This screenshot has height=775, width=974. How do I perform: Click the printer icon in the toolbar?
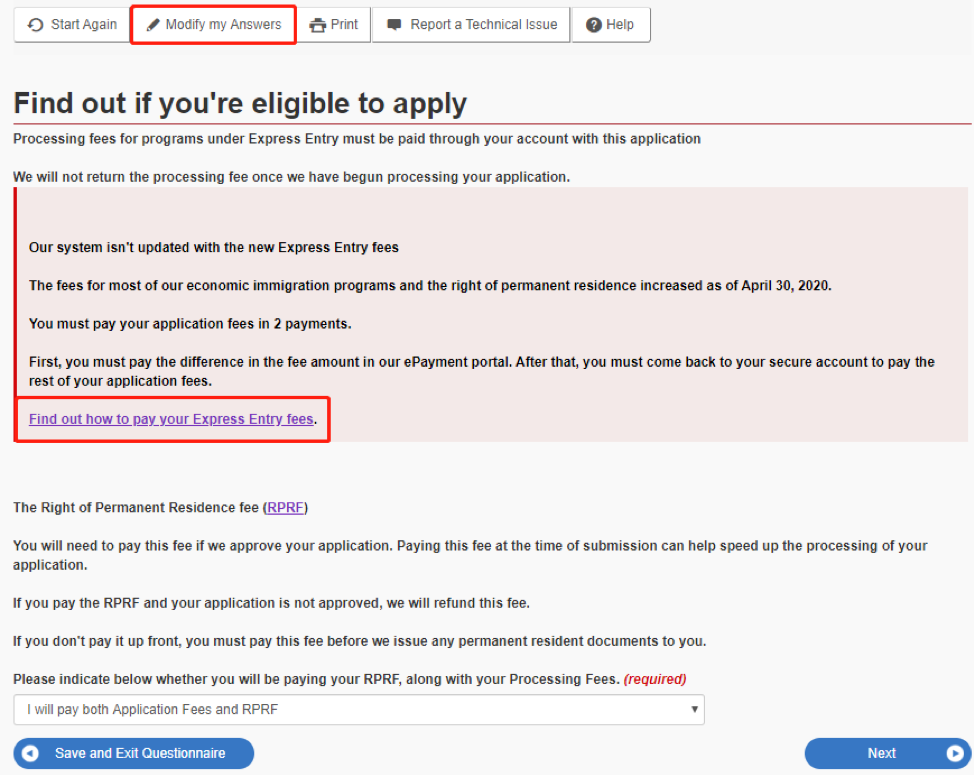[318, 25]
